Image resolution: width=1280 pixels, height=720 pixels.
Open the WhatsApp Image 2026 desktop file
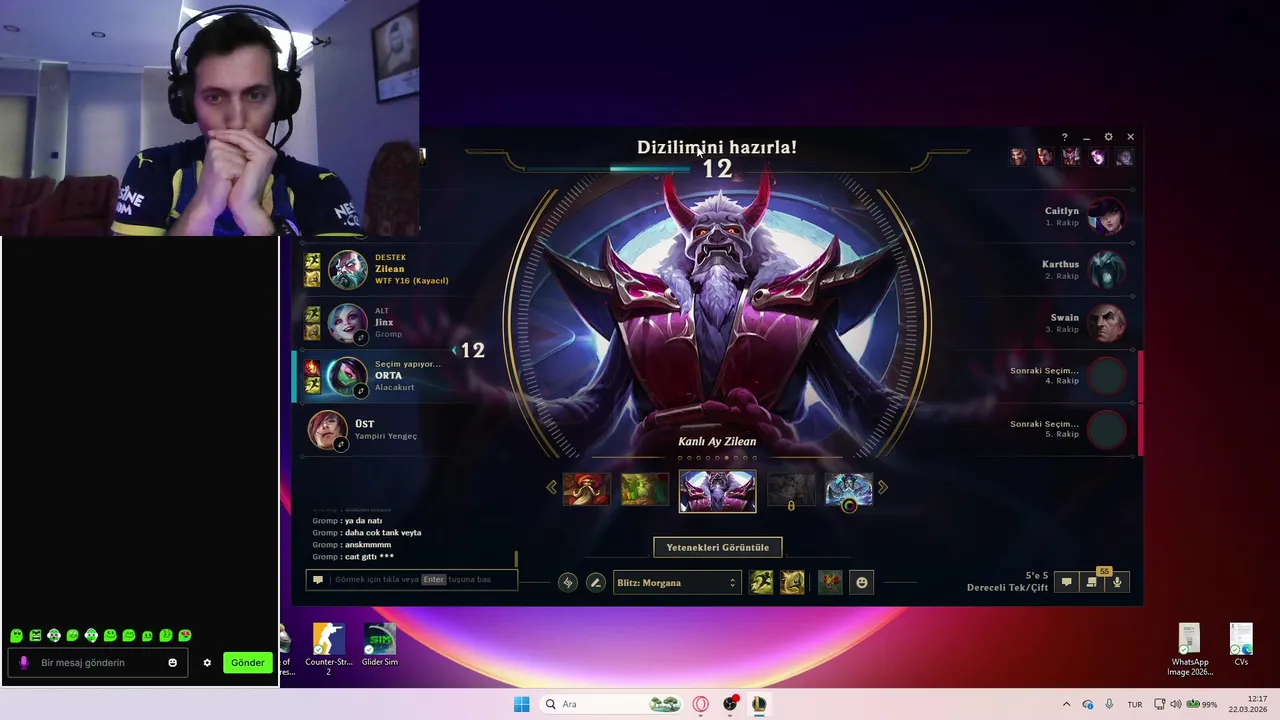(1190, 650)
